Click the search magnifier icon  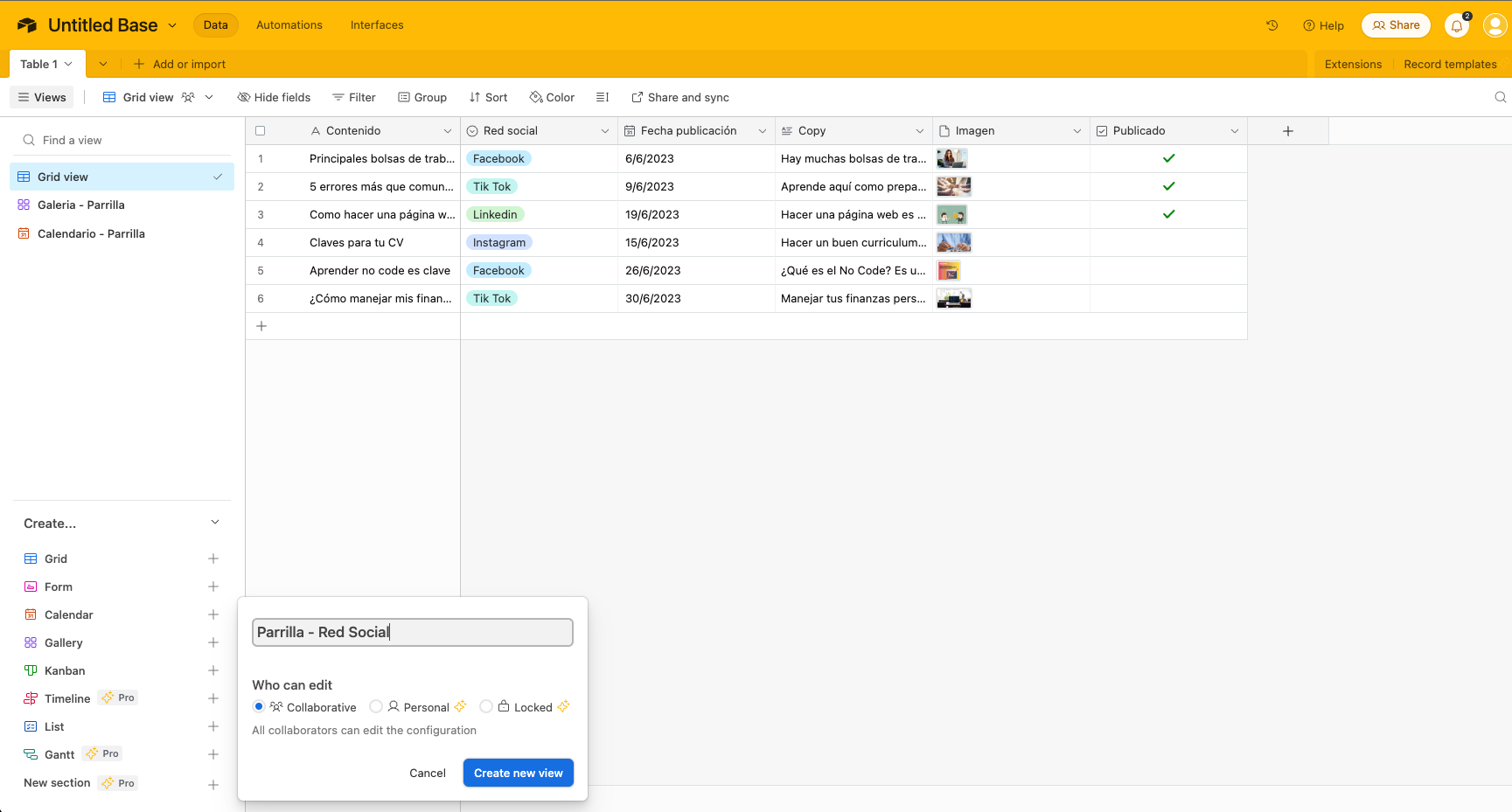coord(1500,97)
